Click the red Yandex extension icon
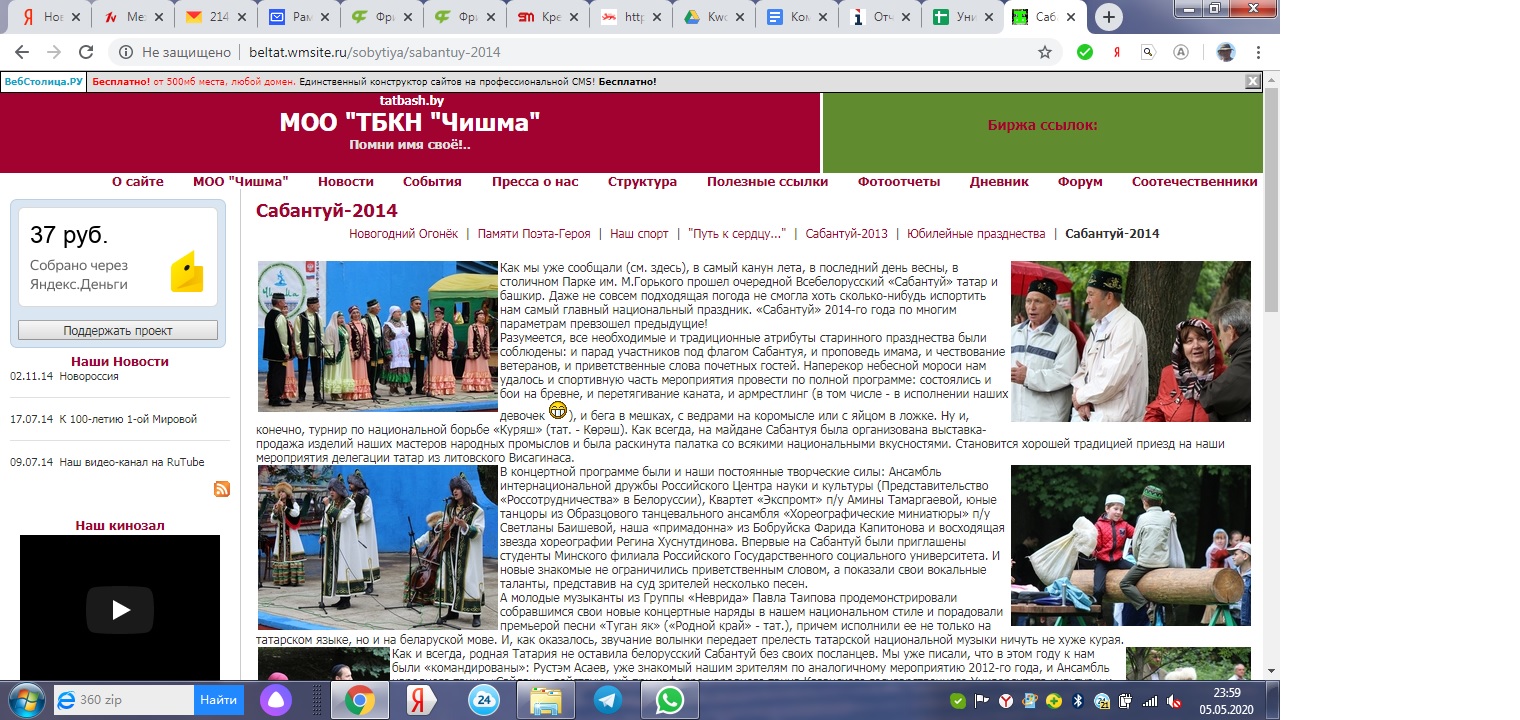This screenshot has width=1520, height=720. [1117, 52]
